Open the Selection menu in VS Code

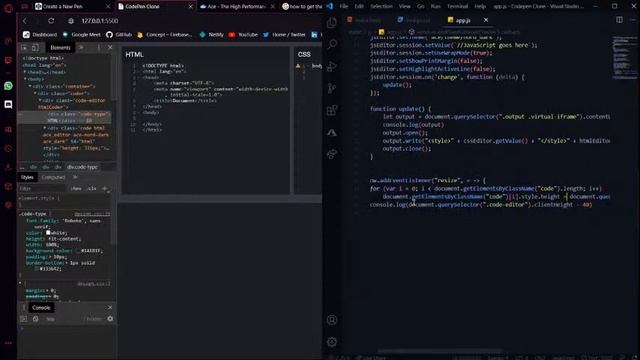(x=381, y=7)
